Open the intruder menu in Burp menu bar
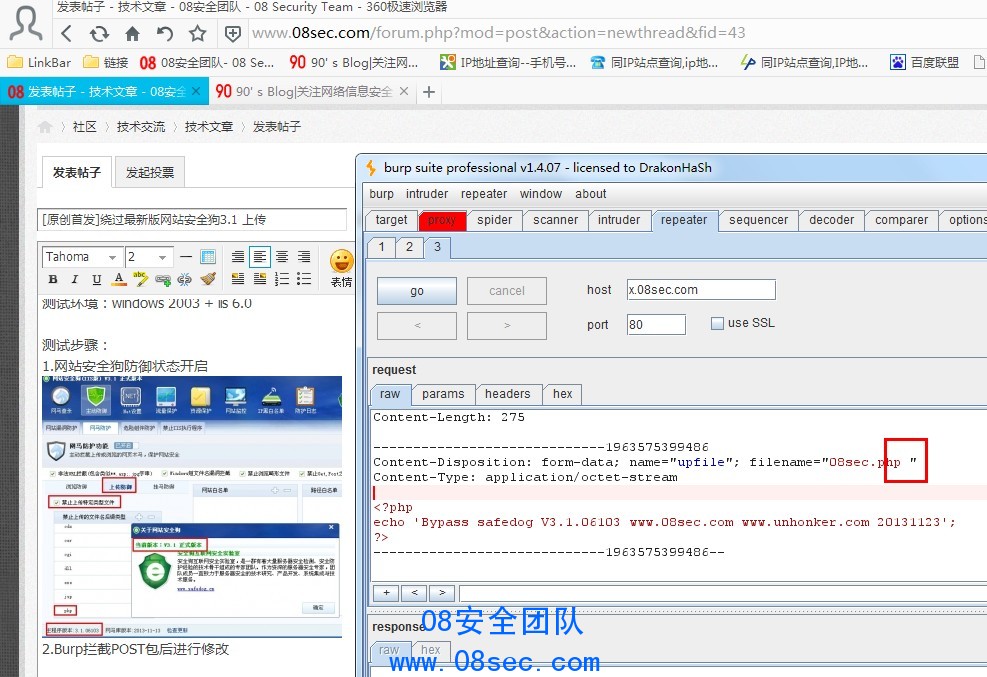 click(x=427, y=194)
